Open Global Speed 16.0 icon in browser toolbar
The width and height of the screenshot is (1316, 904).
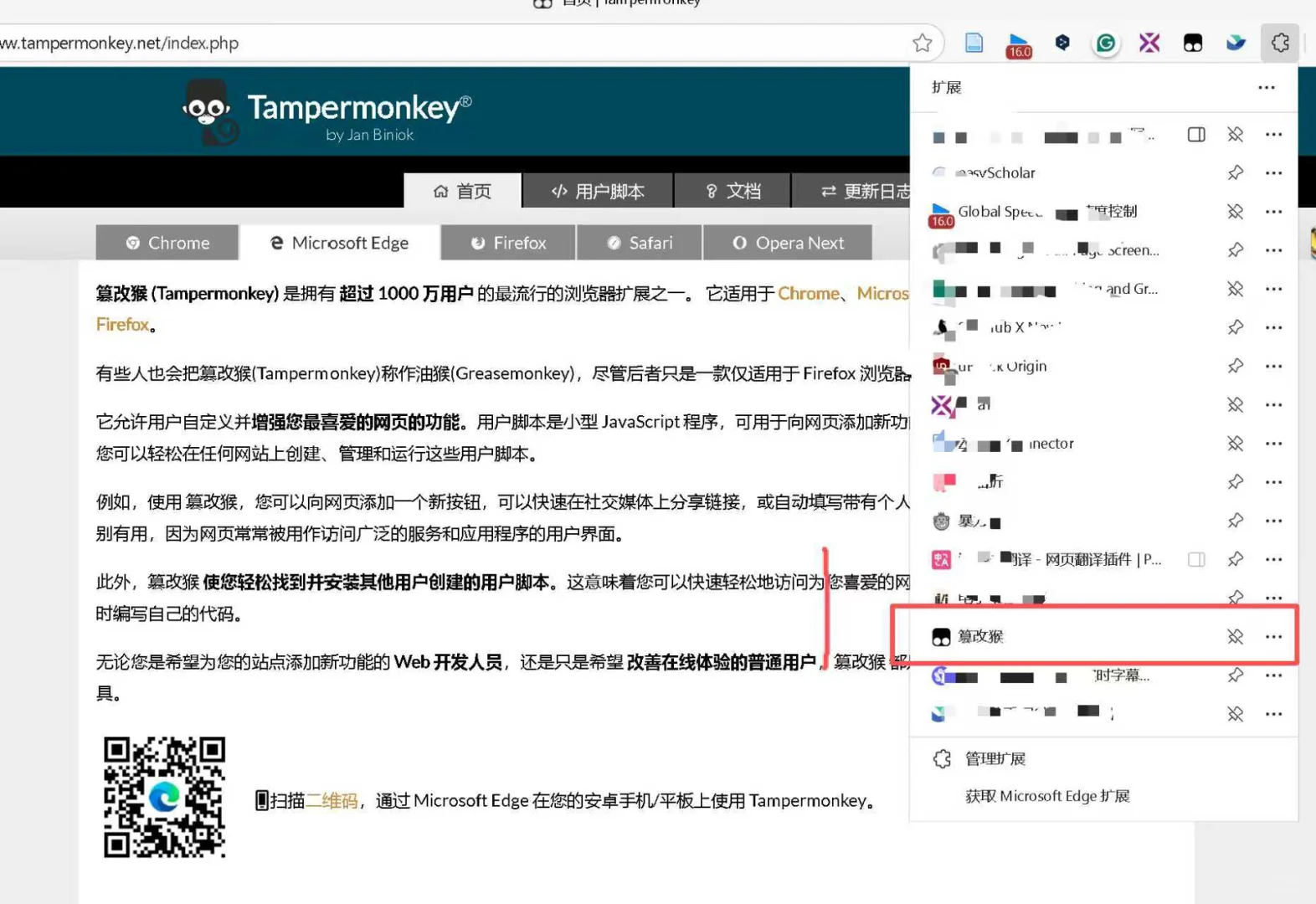pos(1019,45)
